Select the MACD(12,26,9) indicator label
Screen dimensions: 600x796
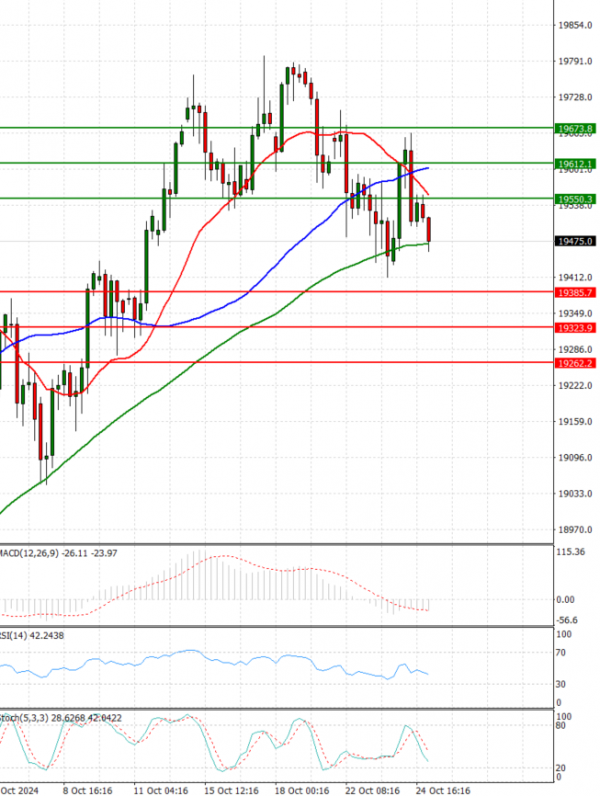[38, 552]
